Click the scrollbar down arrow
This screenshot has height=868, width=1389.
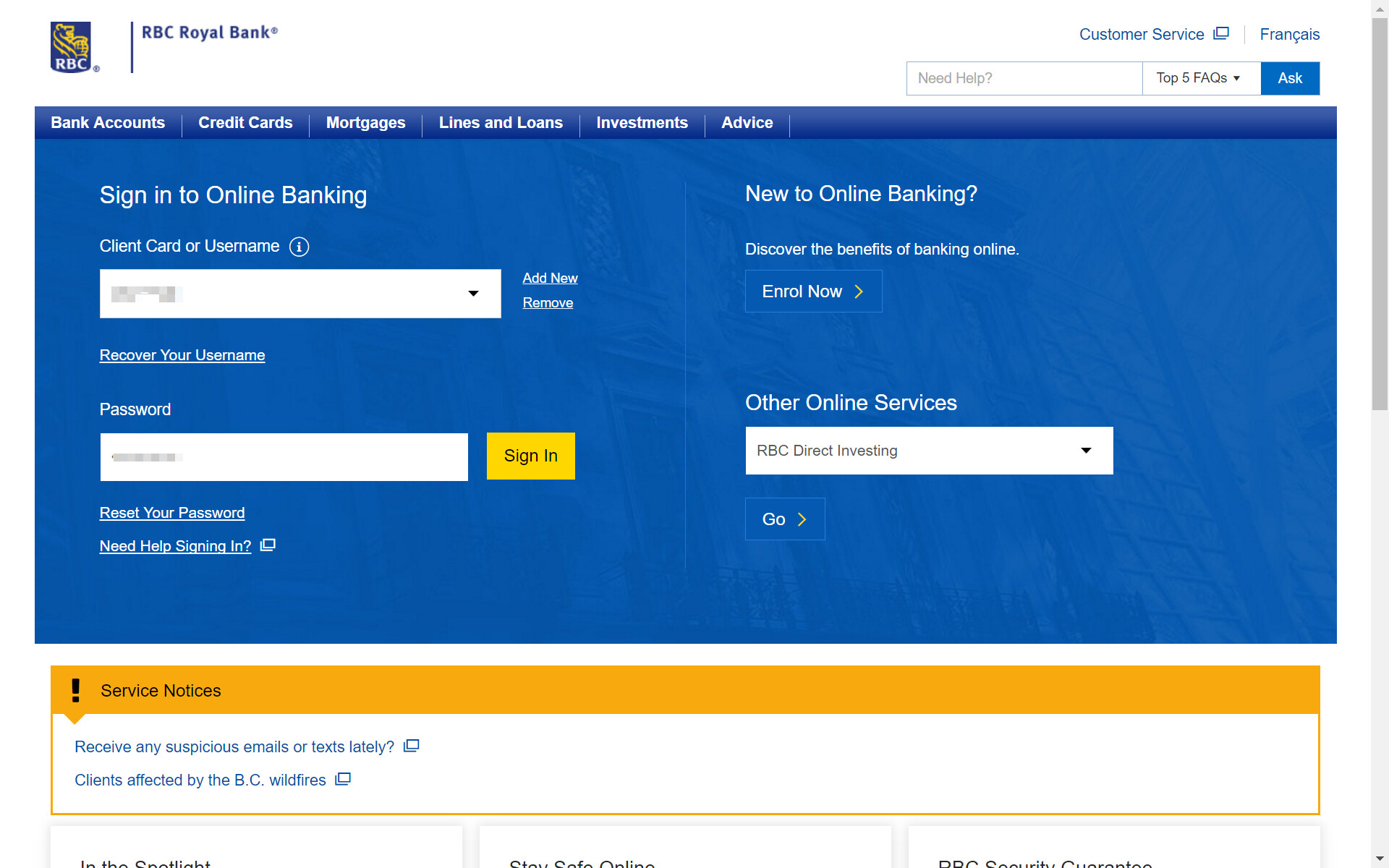coord(1380,859)
